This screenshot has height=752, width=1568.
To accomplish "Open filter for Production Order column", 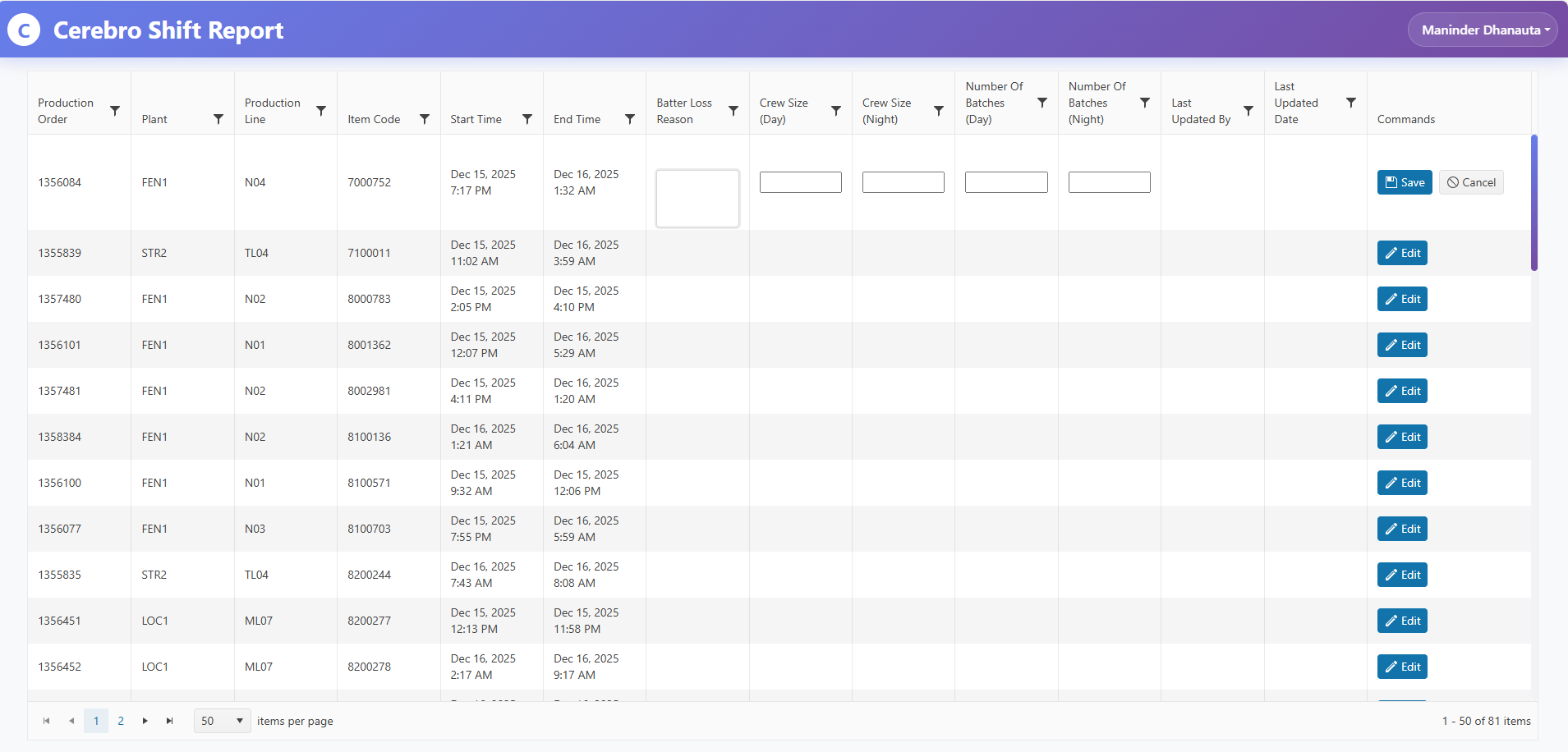I will 115,111.
